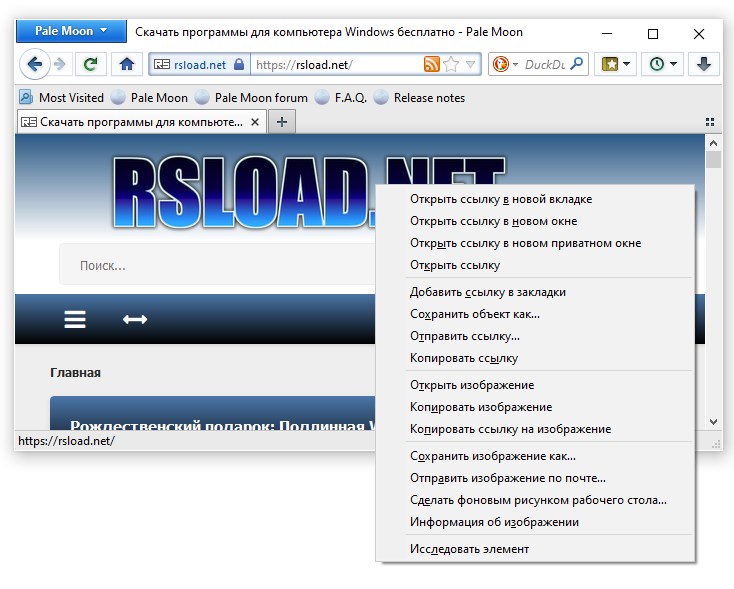Open the Downloads arrow button

[x=704, y=65]
